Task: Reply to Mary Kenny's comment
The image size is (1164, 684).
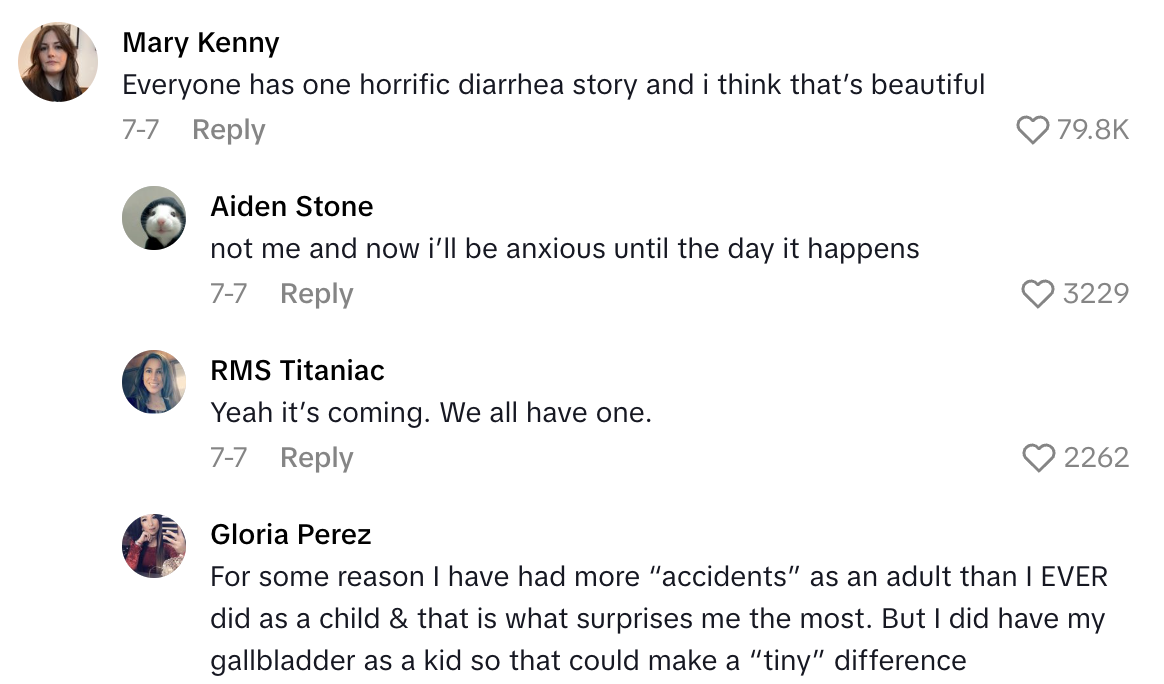Action: point(228,130)
